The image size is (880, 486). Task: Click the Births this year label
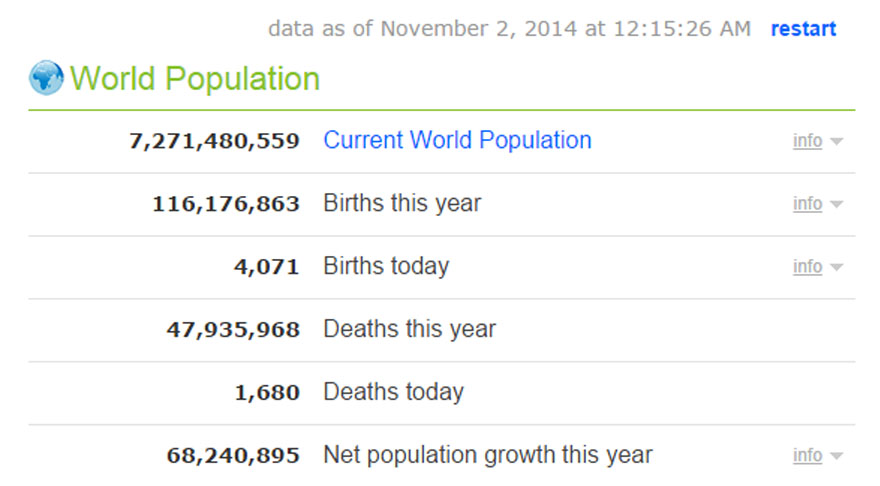(x=402, y=203)
